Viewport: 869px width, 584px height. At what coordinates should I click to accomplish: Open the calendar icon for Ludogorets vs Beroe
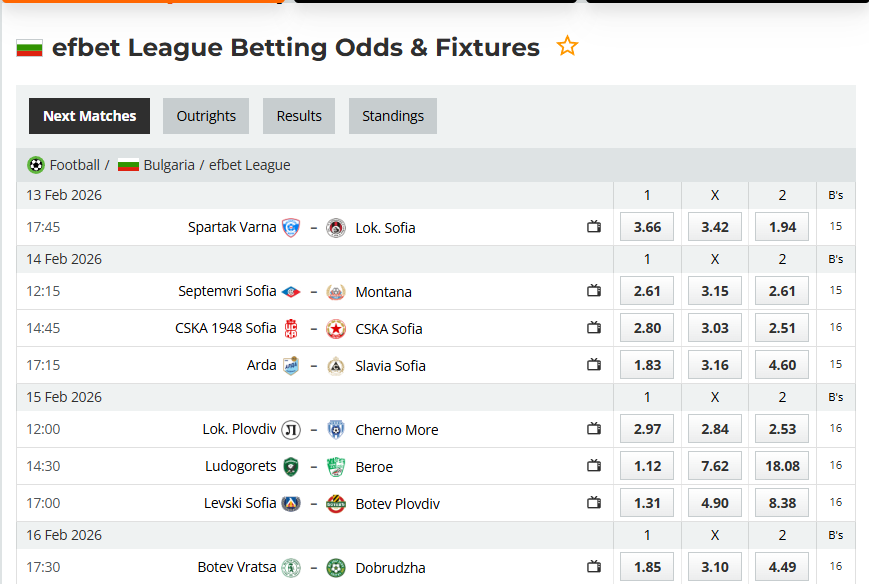tap(593, 465)
